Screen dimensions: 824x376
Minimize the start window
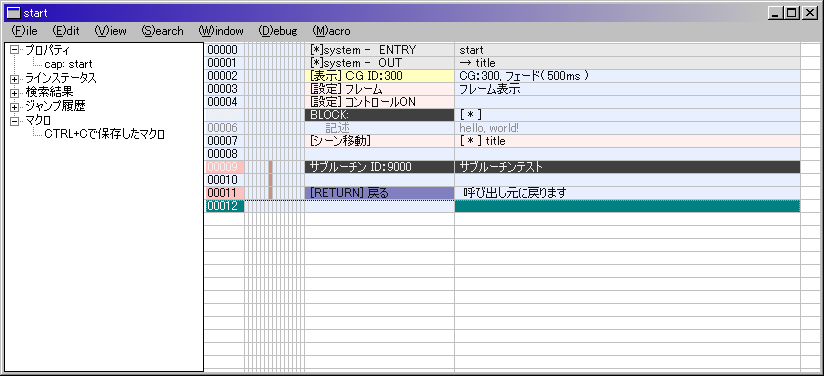tap(775, 13)
